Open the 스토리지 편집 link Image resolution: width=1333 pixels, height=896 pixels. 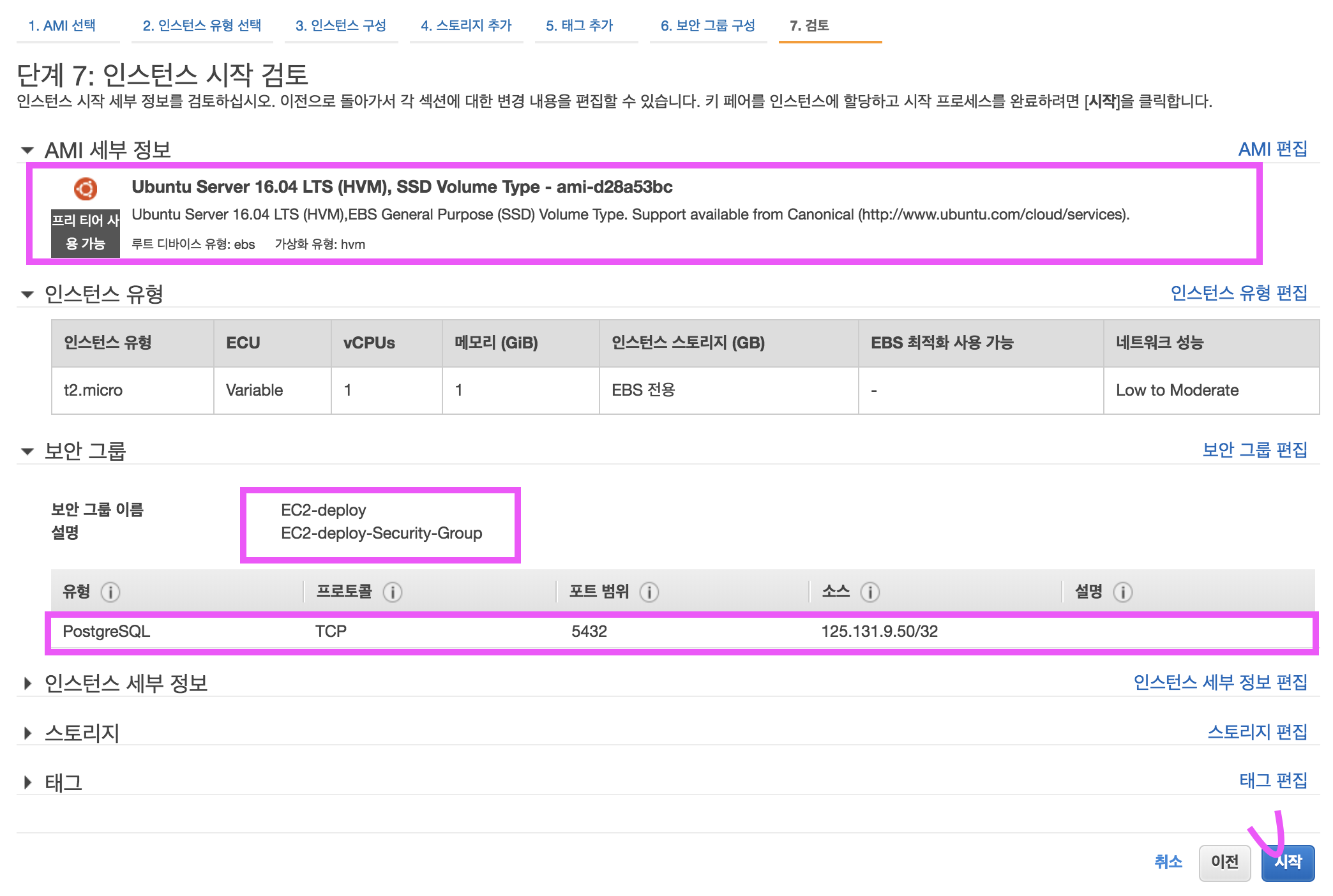[x=1258, y=731]
